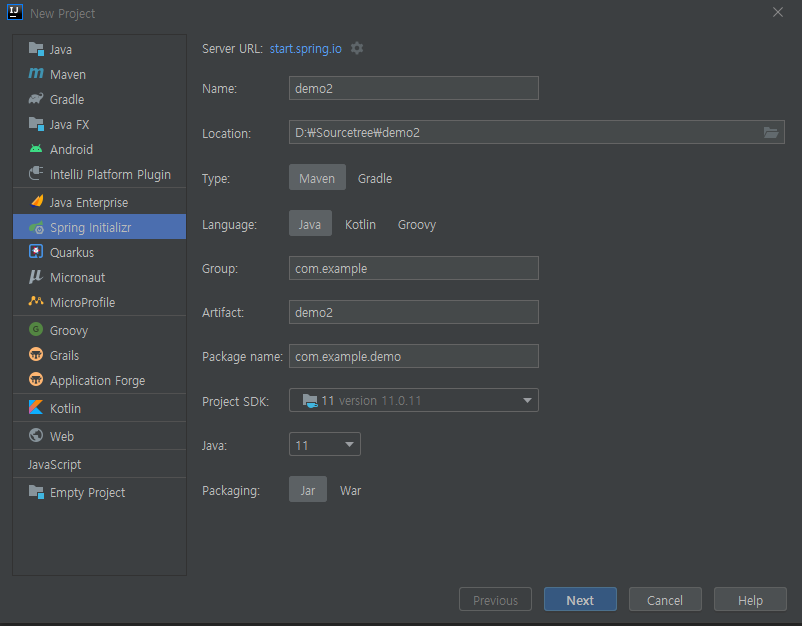
Task: Click the MicroProfile icon
Action: (36, 301)
